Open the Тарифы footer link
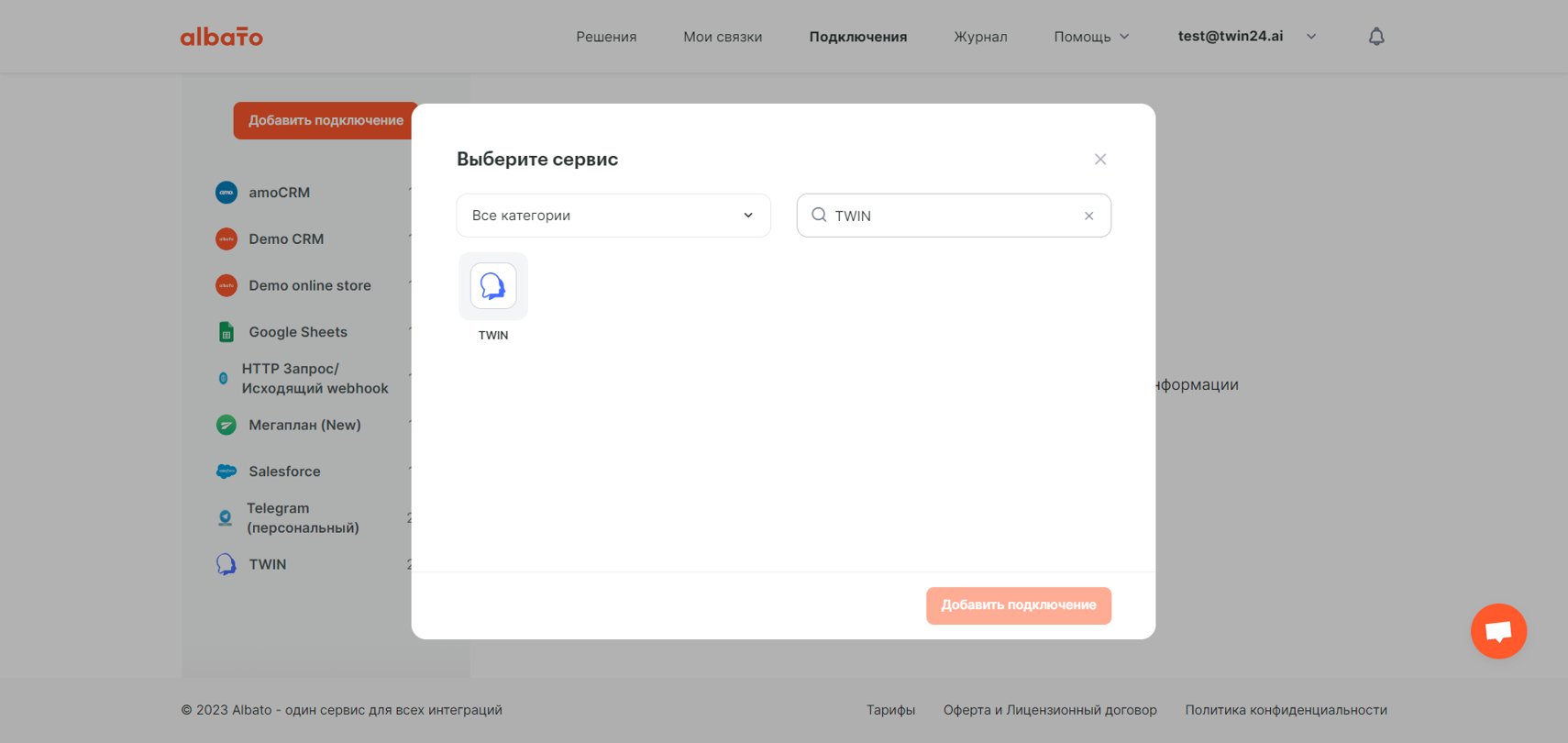The width and height of the screenshot is (1568, 743). click(x=890, y=710)
